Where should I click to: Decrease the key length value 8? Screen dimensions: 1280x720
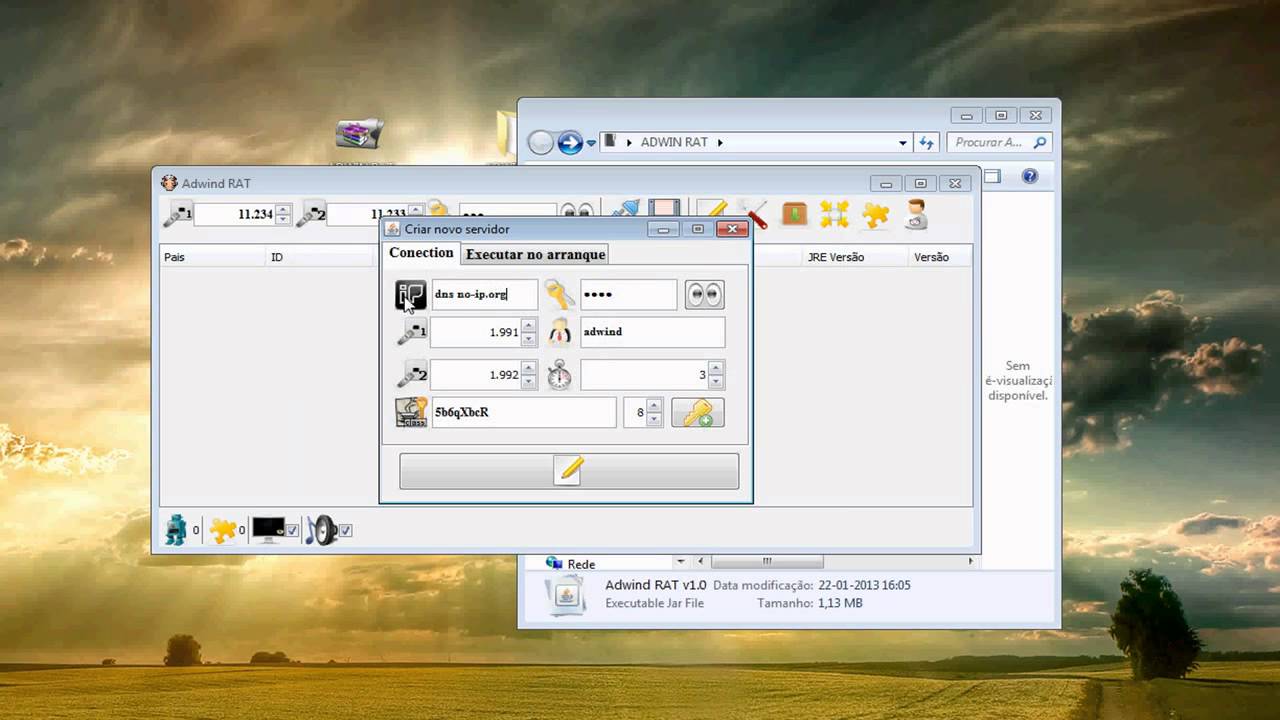tap(654, 419)
